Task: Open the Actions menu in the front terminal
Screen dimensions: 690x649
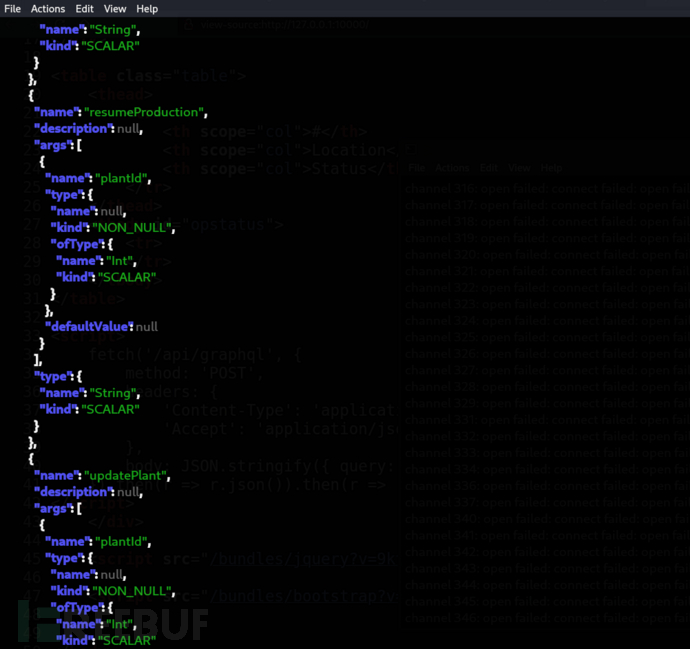Action: pyautogui.click(x=48, y=9)
